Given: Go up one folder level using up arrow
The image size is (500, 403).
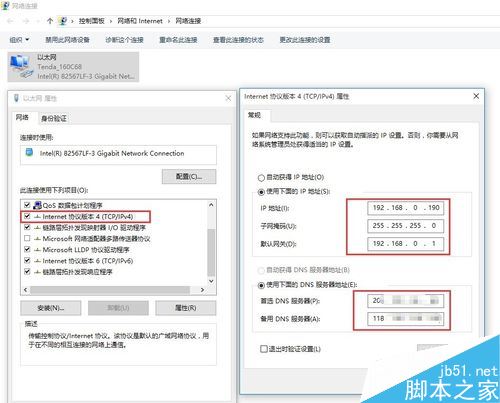Looking at the screenshot, I should tap(50, 21).
